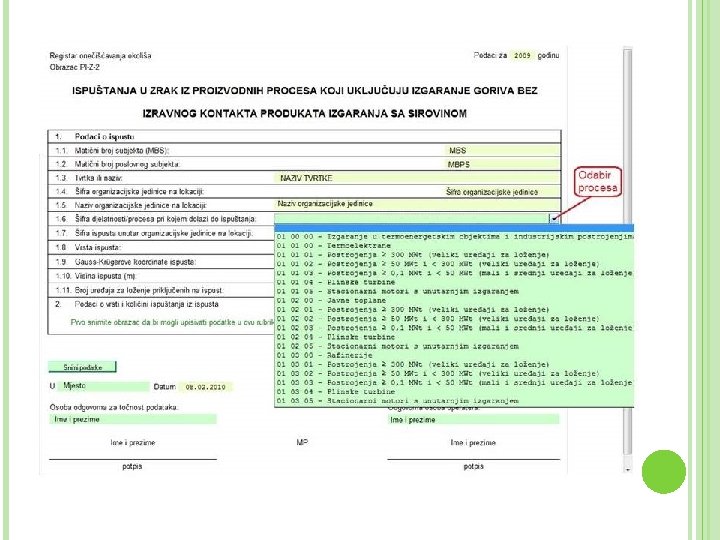Click 'Broj uređaja za loženje' row label

tap(149, 290)
